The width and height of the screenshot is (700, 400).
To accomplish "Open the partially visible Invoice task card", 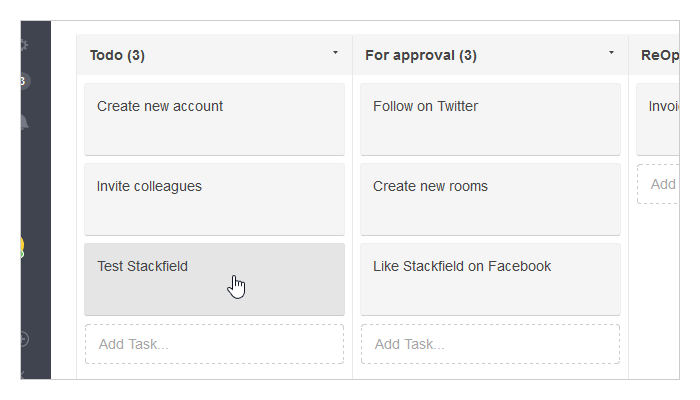I will 658,119.
